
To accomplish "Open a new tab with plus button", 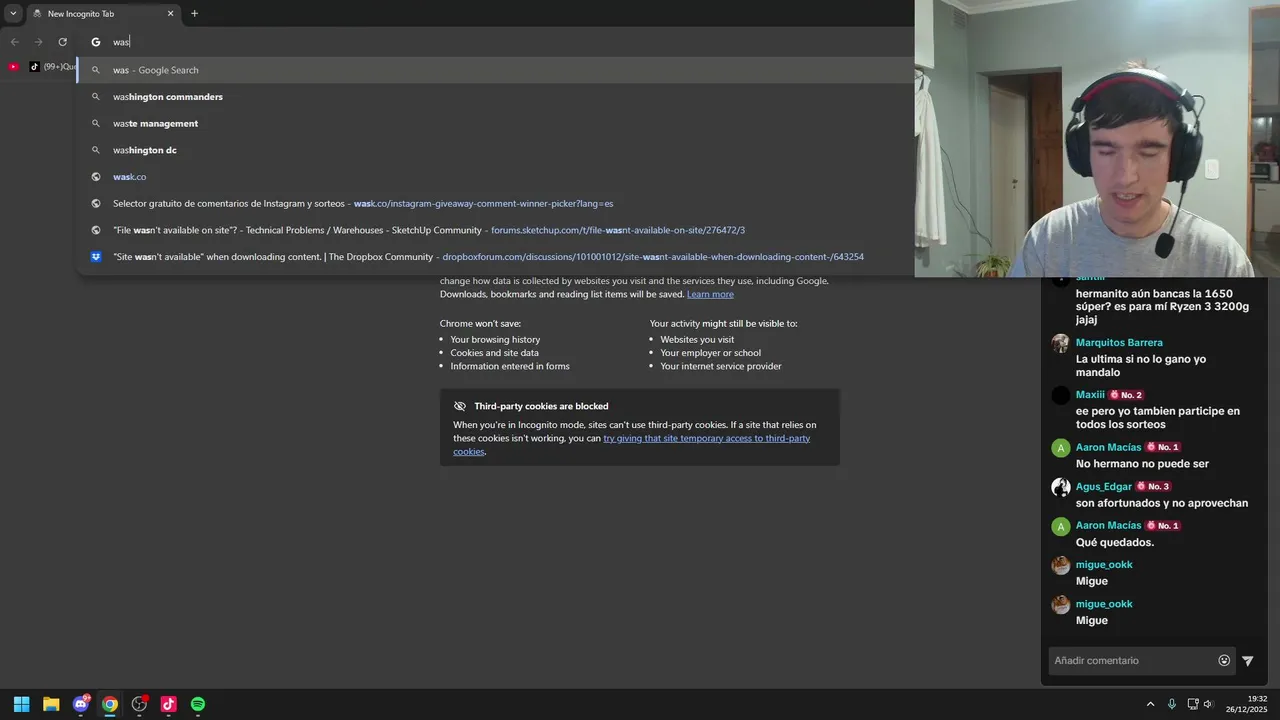I will click(194, 14).
